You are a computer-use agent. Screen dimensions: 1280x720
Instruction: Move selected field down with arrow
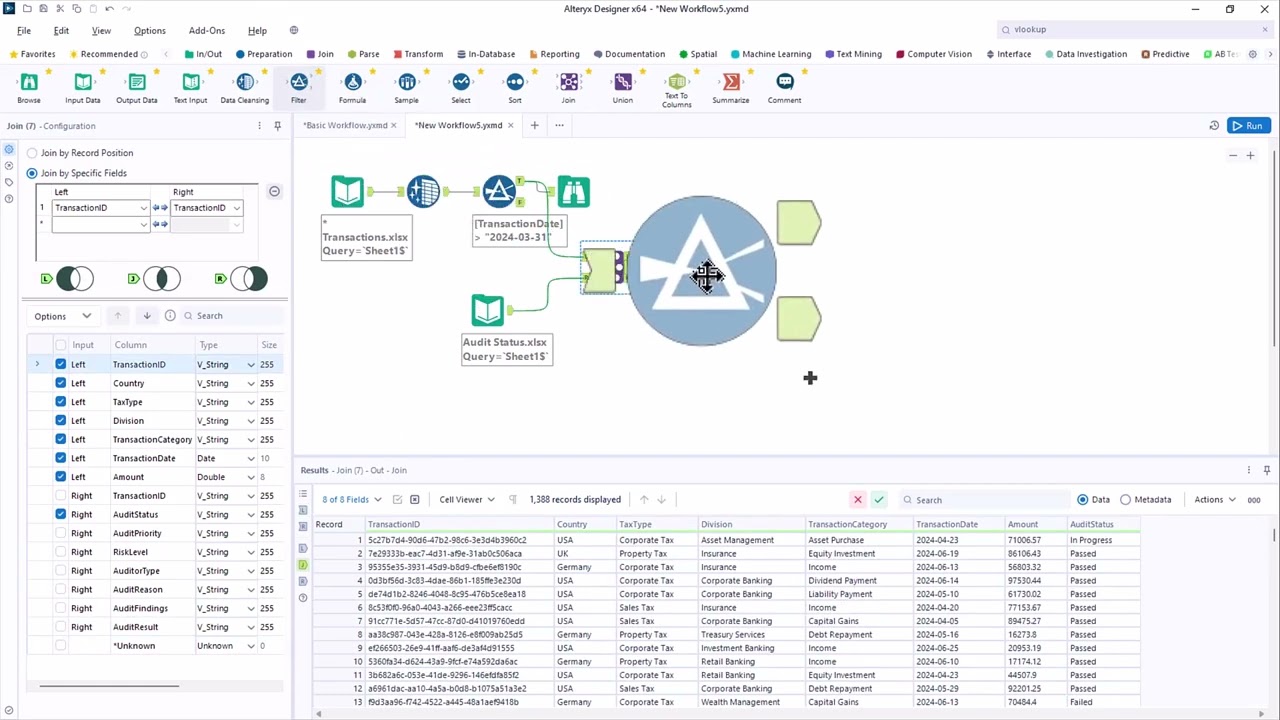tap(147, 316)
